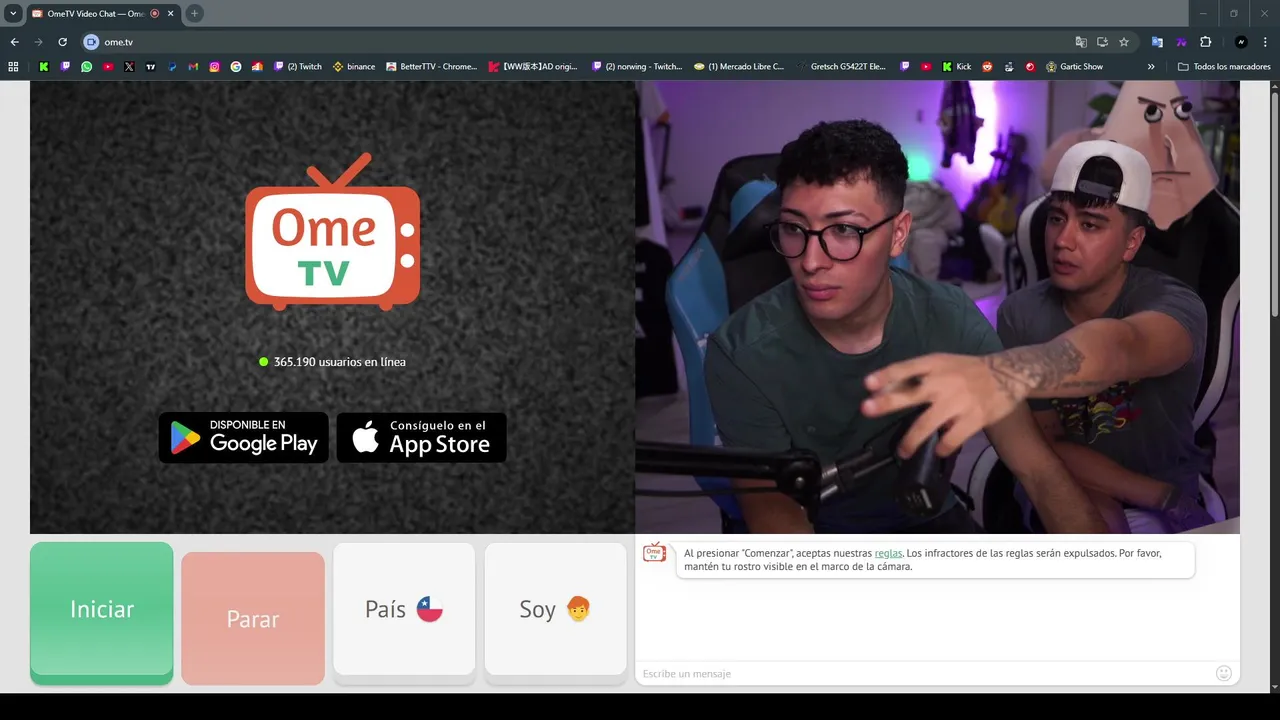Bookmark this page with the star icon
The image size is (1280, 720).
[1124, 42]
